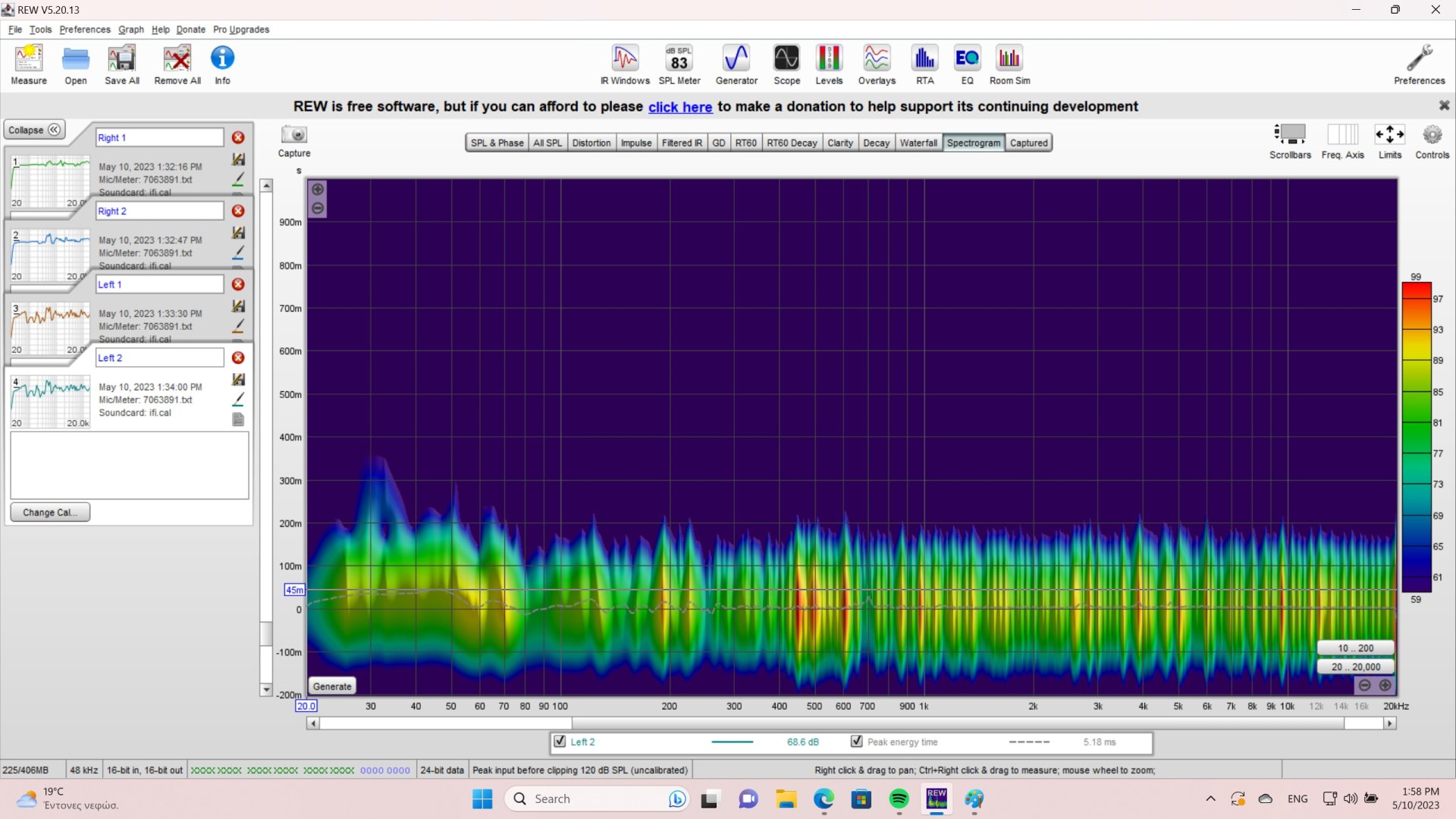Screen dimensions: 1456x819
Task: Click the Generate spectrogram button
Action: coord(332,686)
